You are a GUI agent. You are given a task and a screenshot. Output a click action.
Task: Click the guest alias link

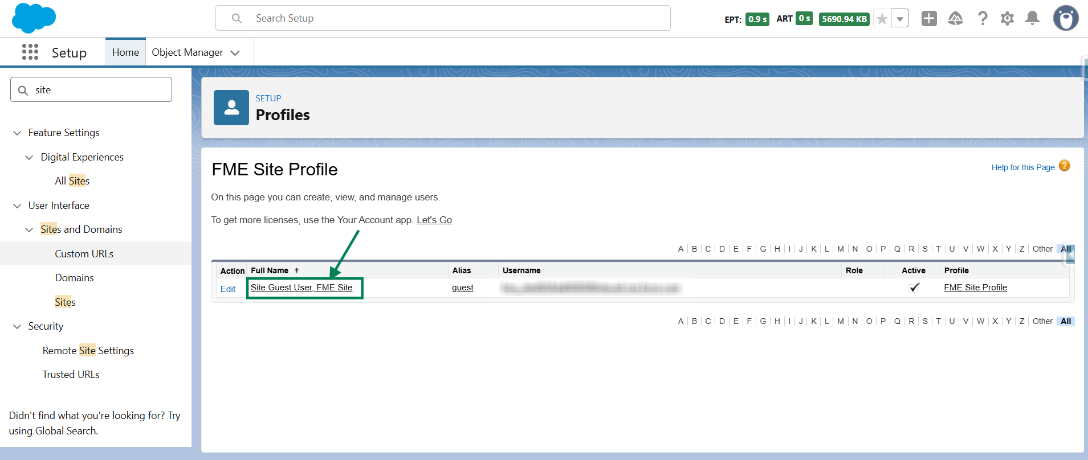463,287
